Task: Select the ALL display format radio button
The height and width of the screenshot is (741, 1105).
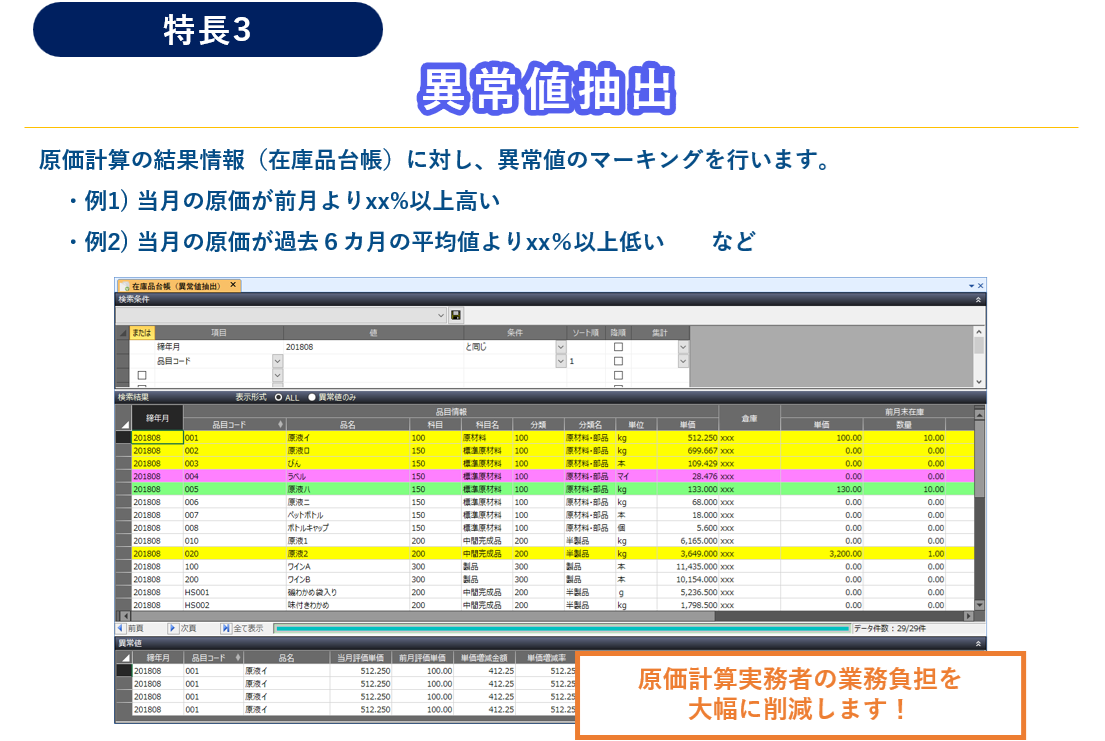Action: coord(278,398)
